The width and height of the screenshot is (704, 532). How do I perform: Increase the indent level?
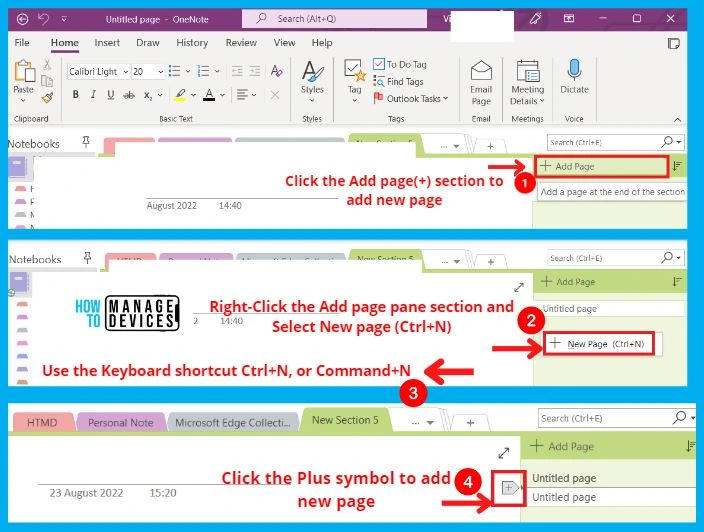pos(255,71)
